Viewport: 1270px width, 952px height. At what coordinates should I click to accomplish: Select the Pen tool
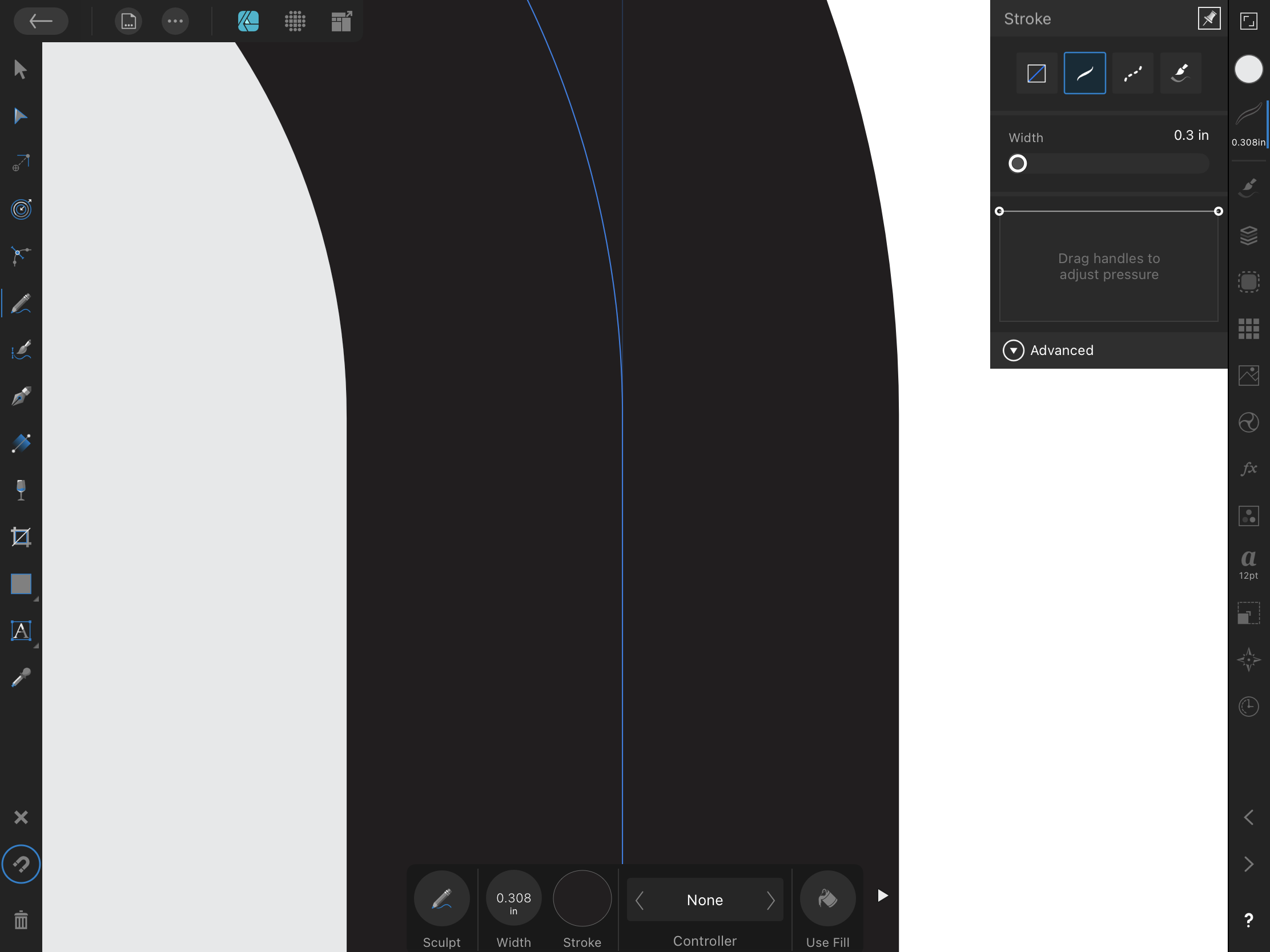(21, 397)
